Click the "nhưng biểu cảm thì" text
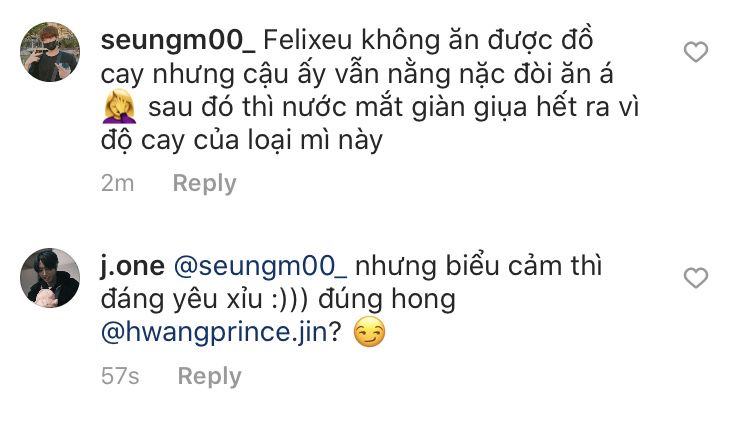Image resolution: width=750 pixels, height=421 pixels. 492,267
